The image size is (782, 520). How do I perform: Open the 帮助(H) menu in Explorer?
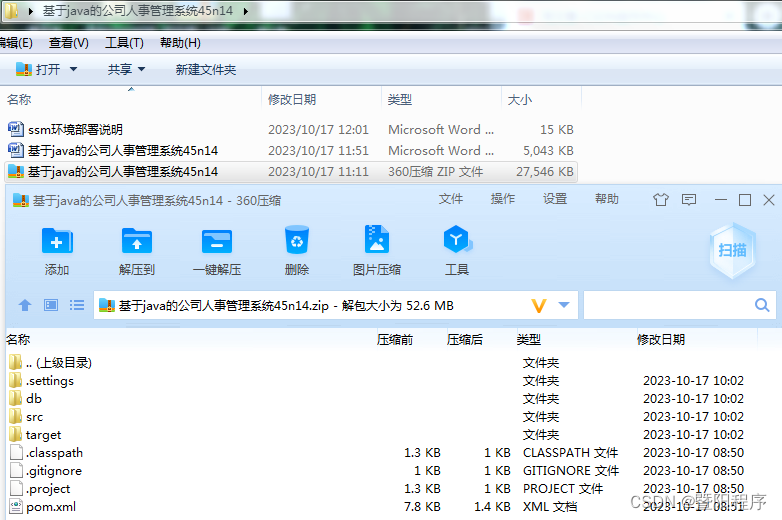pyautogui.click(x=180, y=43)
